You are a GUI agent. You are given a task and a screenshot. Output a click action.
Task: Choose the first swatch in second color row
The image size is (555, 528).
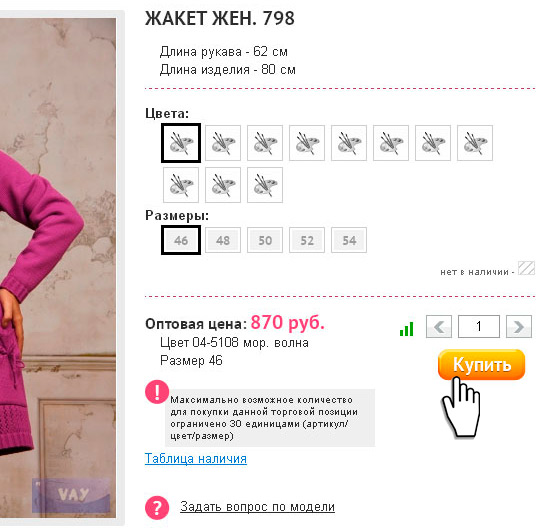click(x=181, y=185)
